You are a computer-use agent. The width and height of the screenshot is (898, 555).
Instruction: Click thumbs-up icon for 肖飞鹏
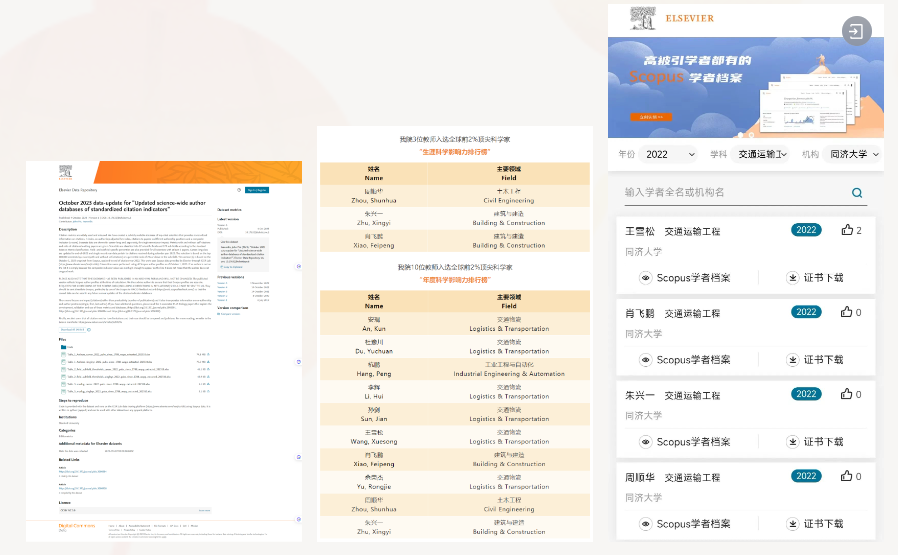click(x=847, y=312)
